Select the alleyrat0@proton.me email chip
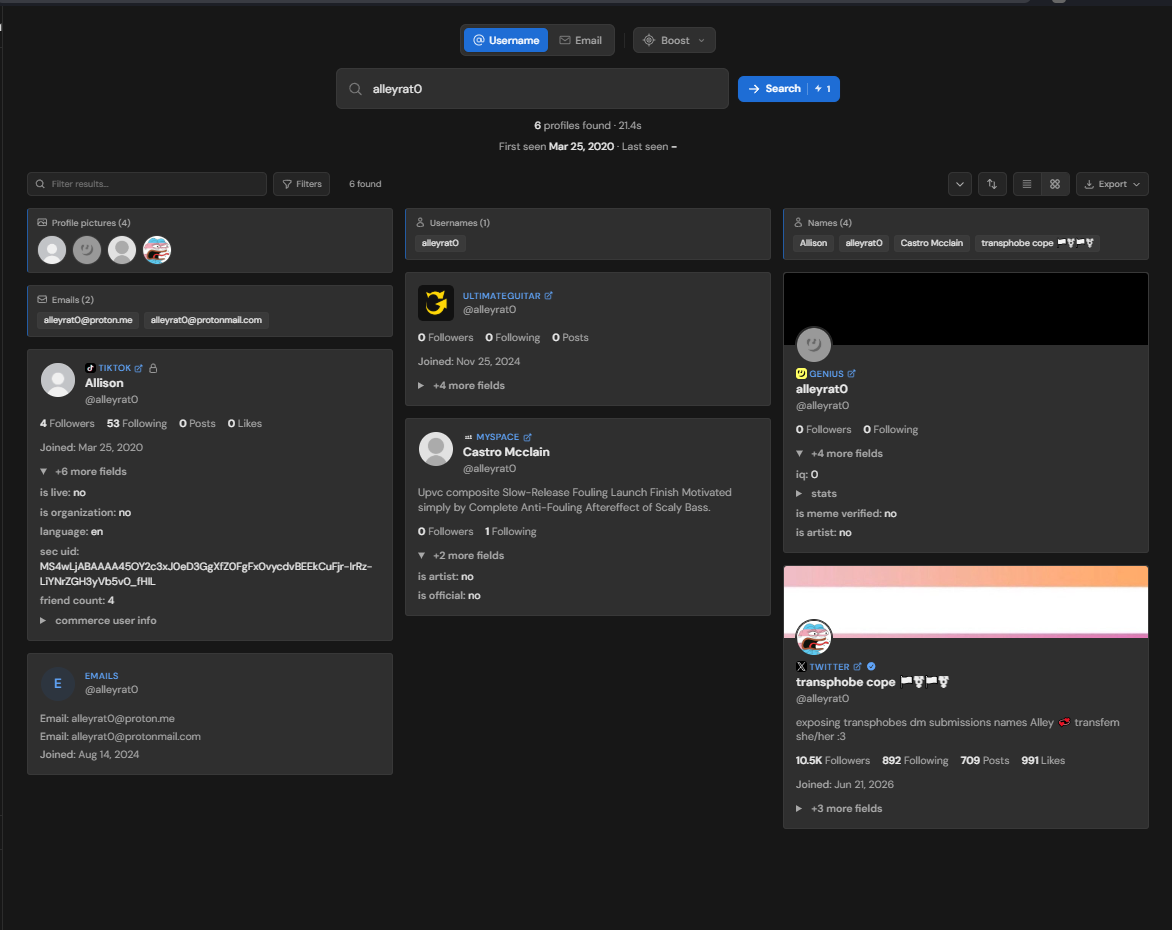The width and height of the screenshot is (1172, 930). (x=88, y=320)
